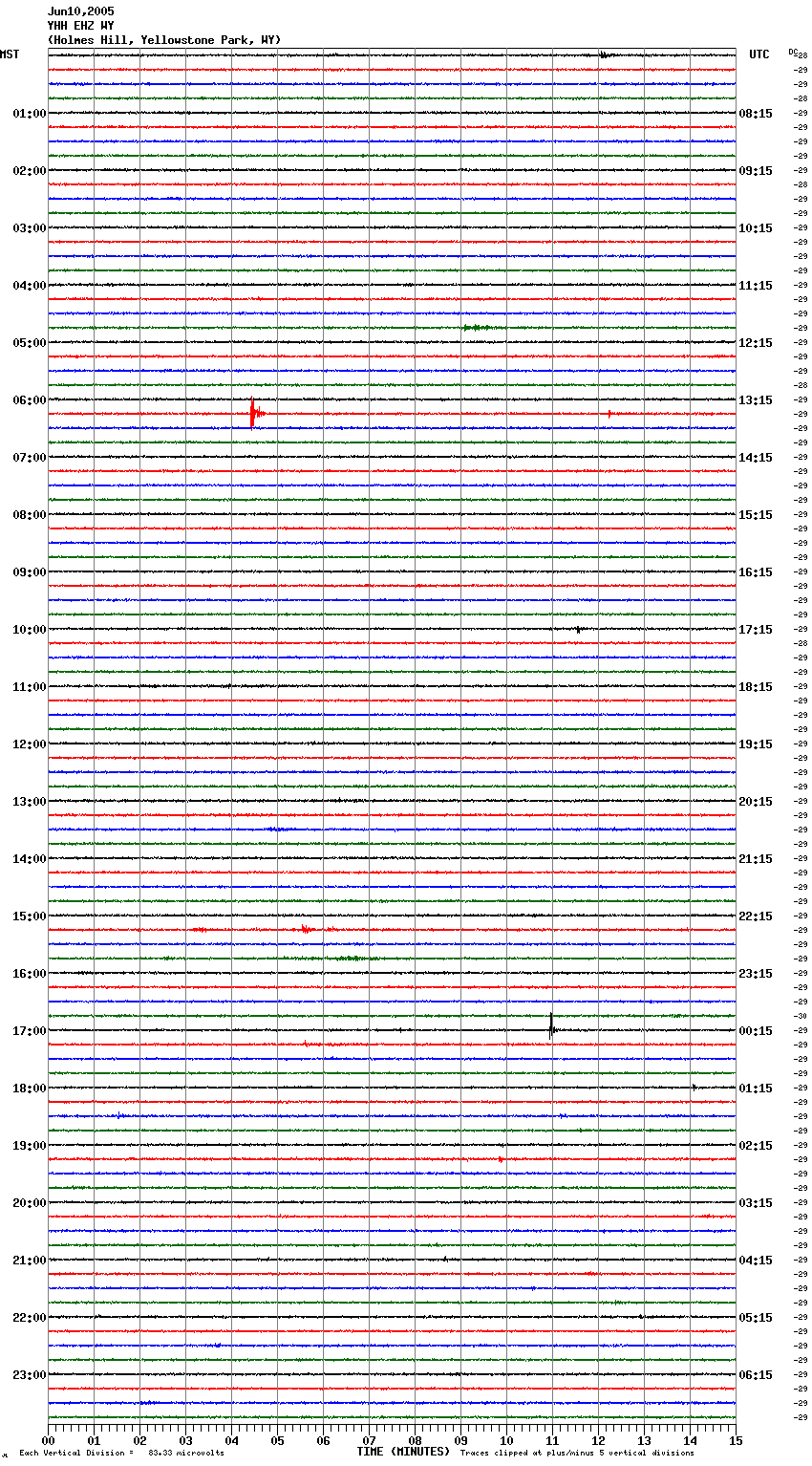Click the 08 minute tick label
Screen dimensions: 812x1466
click(415, 1440)
